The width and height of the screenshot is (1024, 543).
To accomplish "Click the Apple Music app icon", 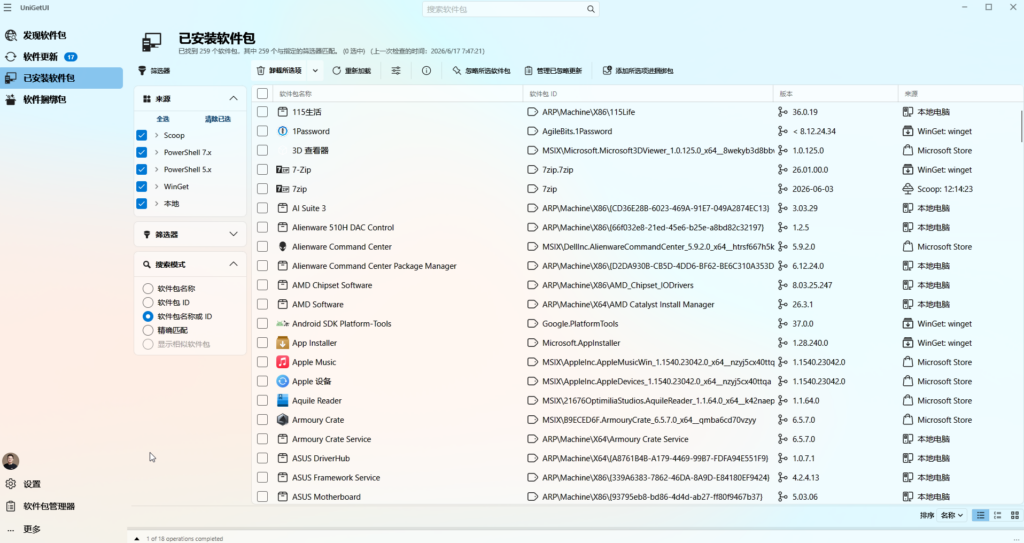I will tap(282, 362).
